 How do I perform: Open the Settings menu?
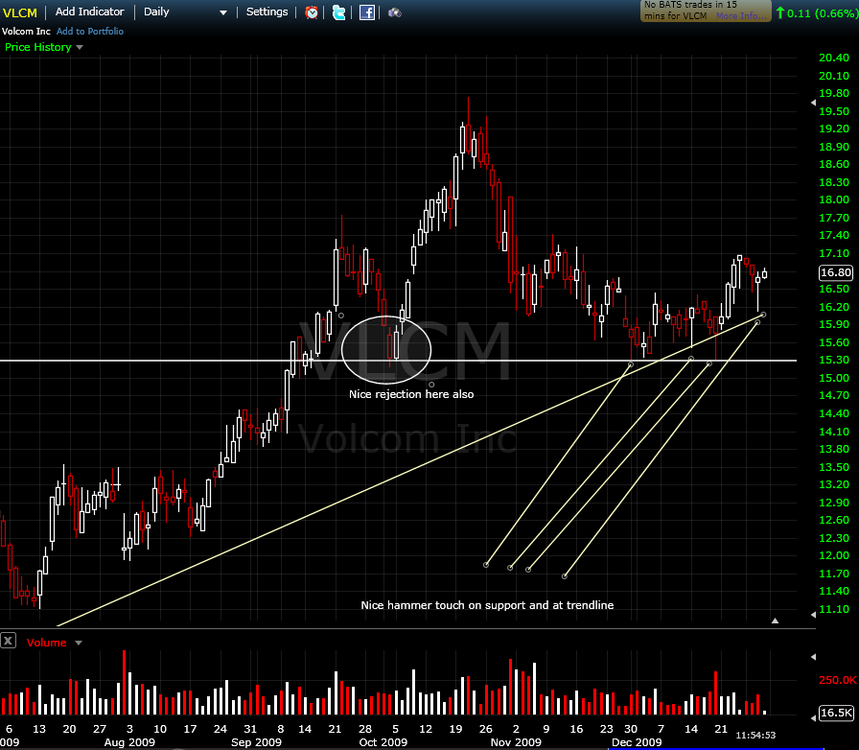click(x=267, y=12)
